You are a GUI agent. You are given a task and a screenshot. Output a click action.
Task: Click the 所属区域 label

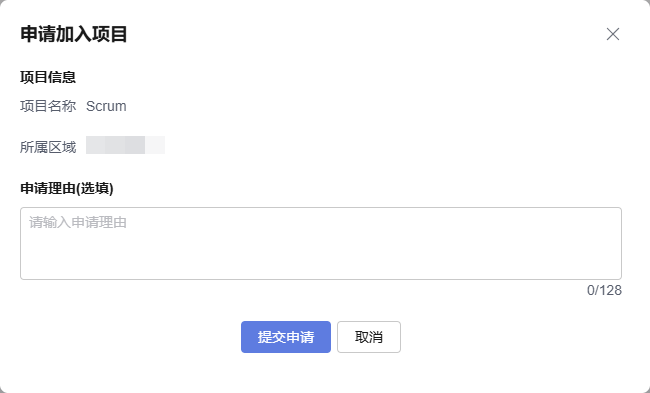coord(48,147)
